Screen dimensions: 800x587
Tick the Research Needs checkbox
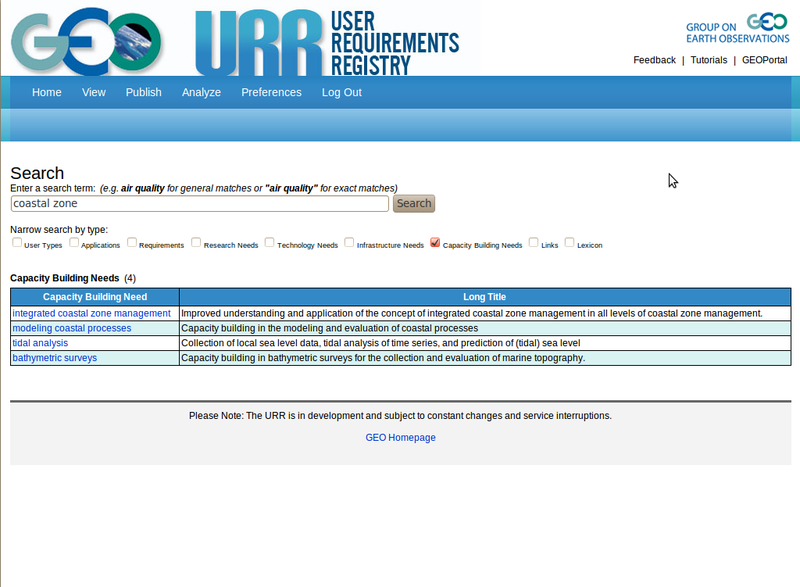pos(196,242)
